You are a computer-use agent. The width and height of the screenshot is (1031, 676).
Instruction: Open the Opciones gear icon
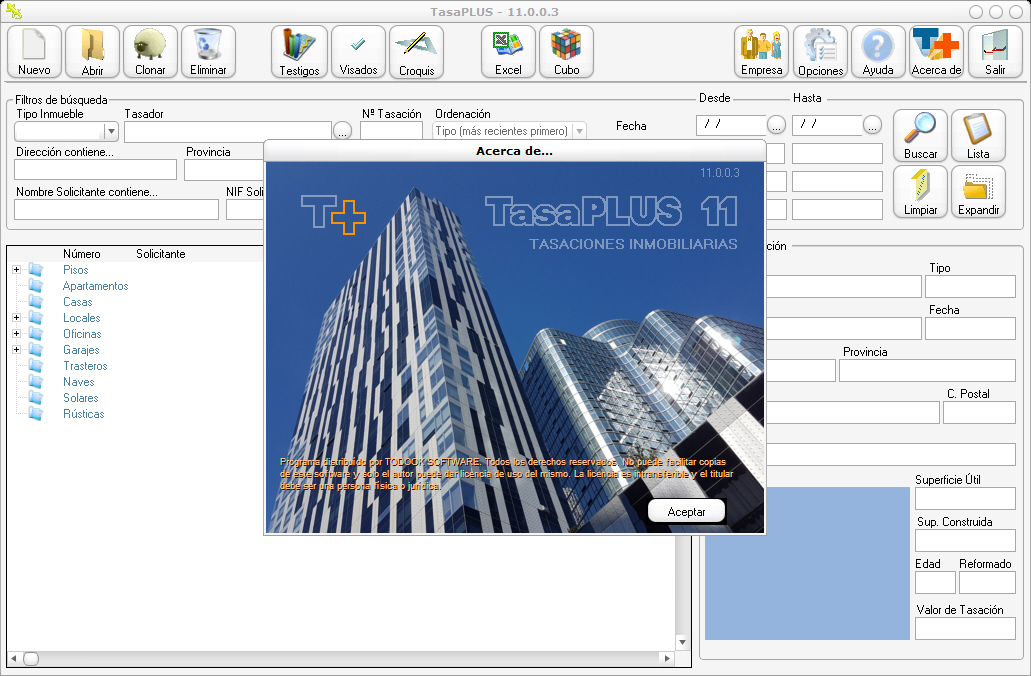tap(820, 52)
